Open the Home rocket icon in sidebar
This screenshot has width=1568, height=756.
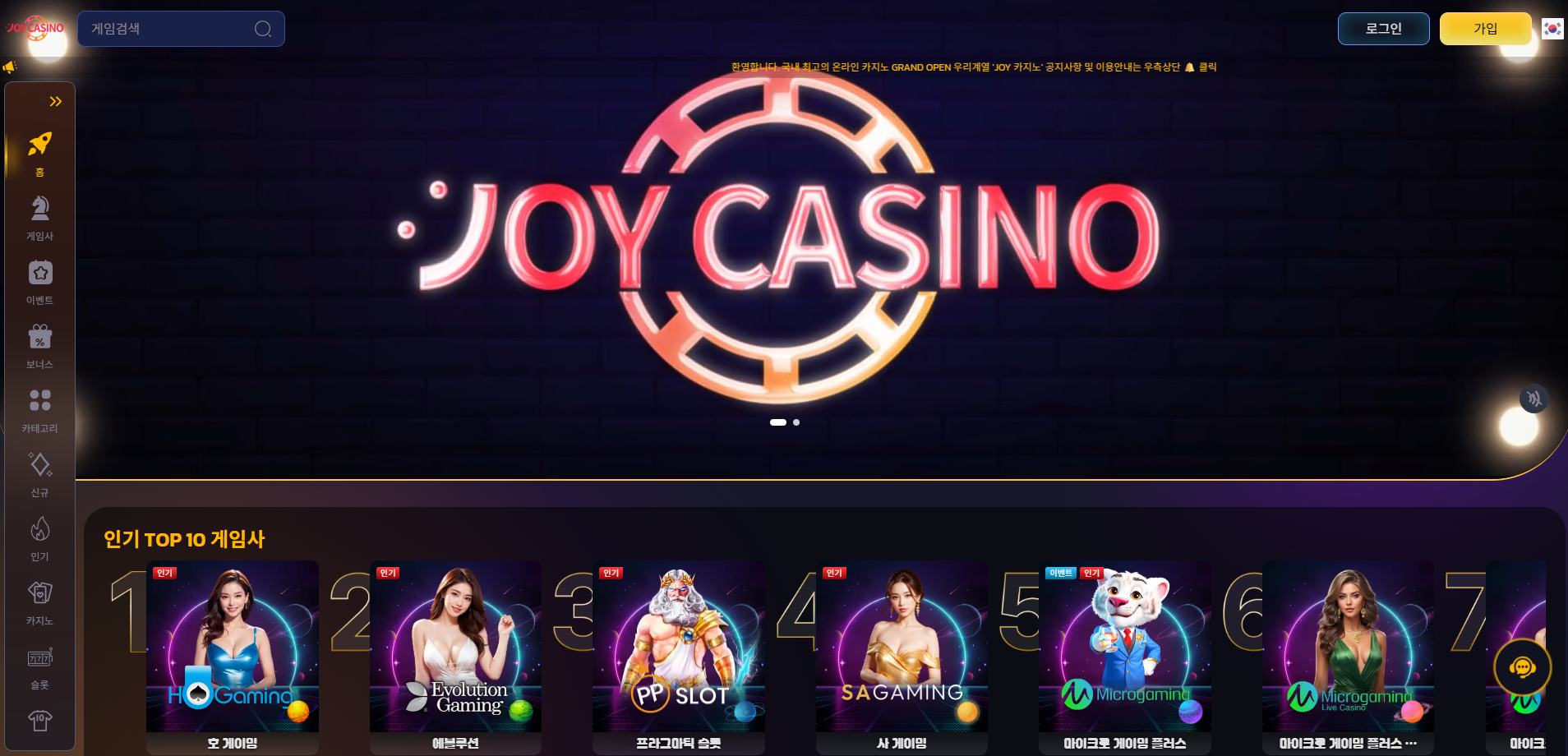pyautogui.click(x=39, y=145)
